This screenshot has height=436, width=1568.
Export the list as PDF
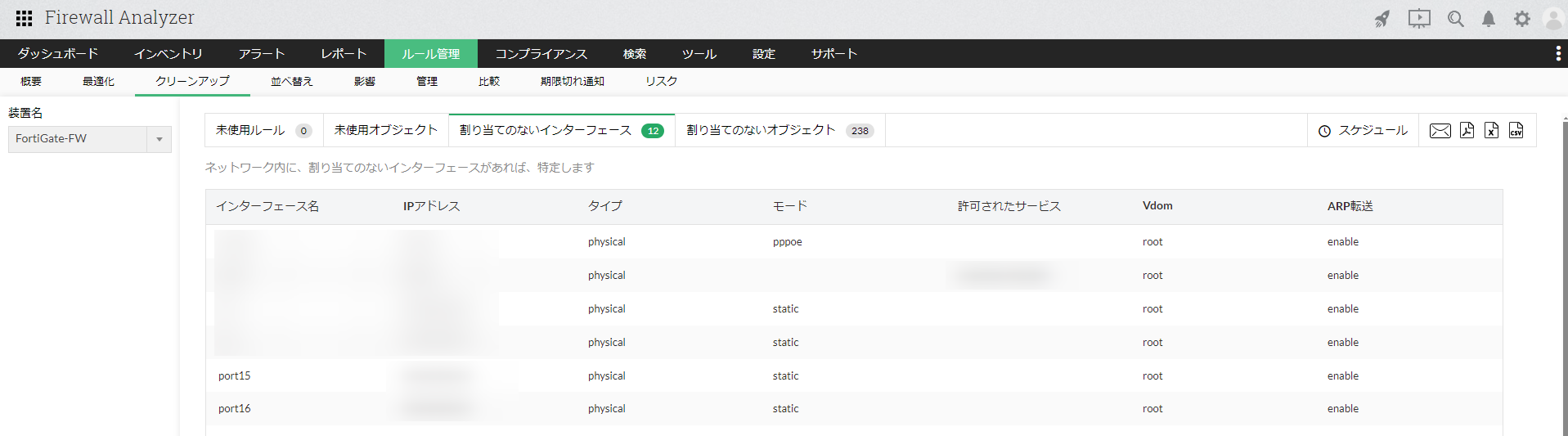pos(1467,131)
